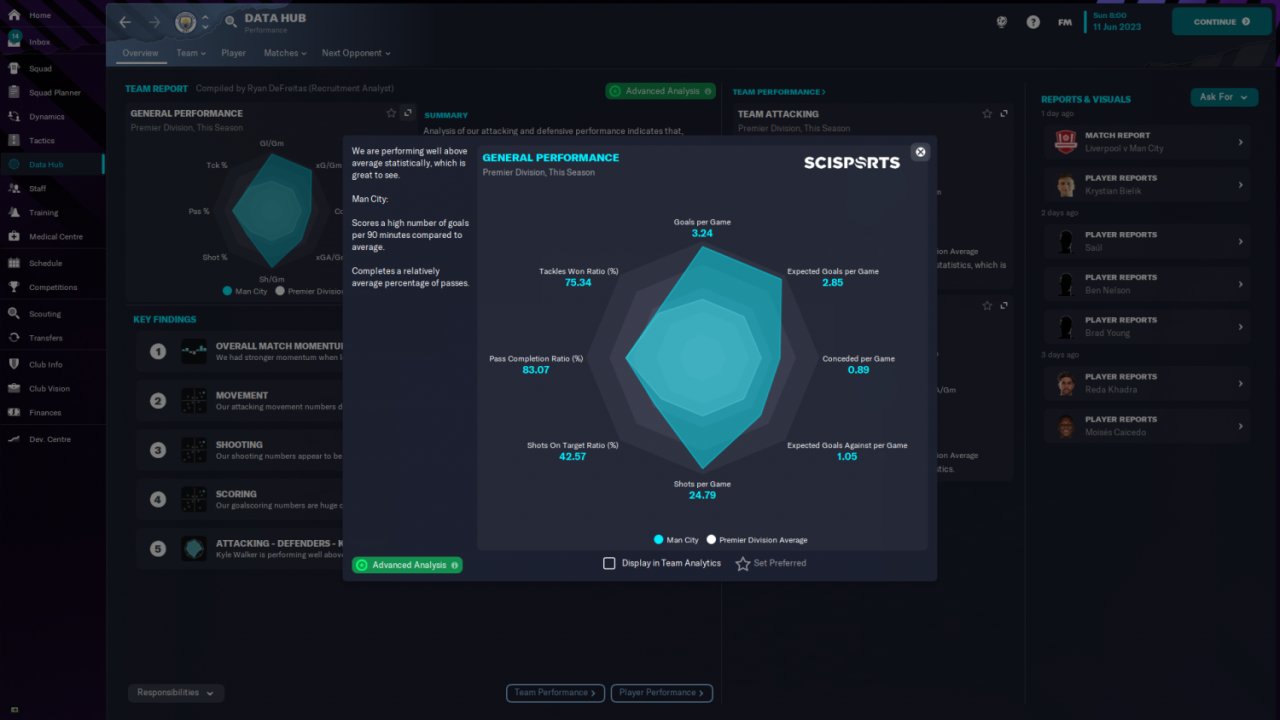This screenshot has height=720, width=1280.
Task: Open the Dynamics sidebar icon
Action: coord(14,117)
